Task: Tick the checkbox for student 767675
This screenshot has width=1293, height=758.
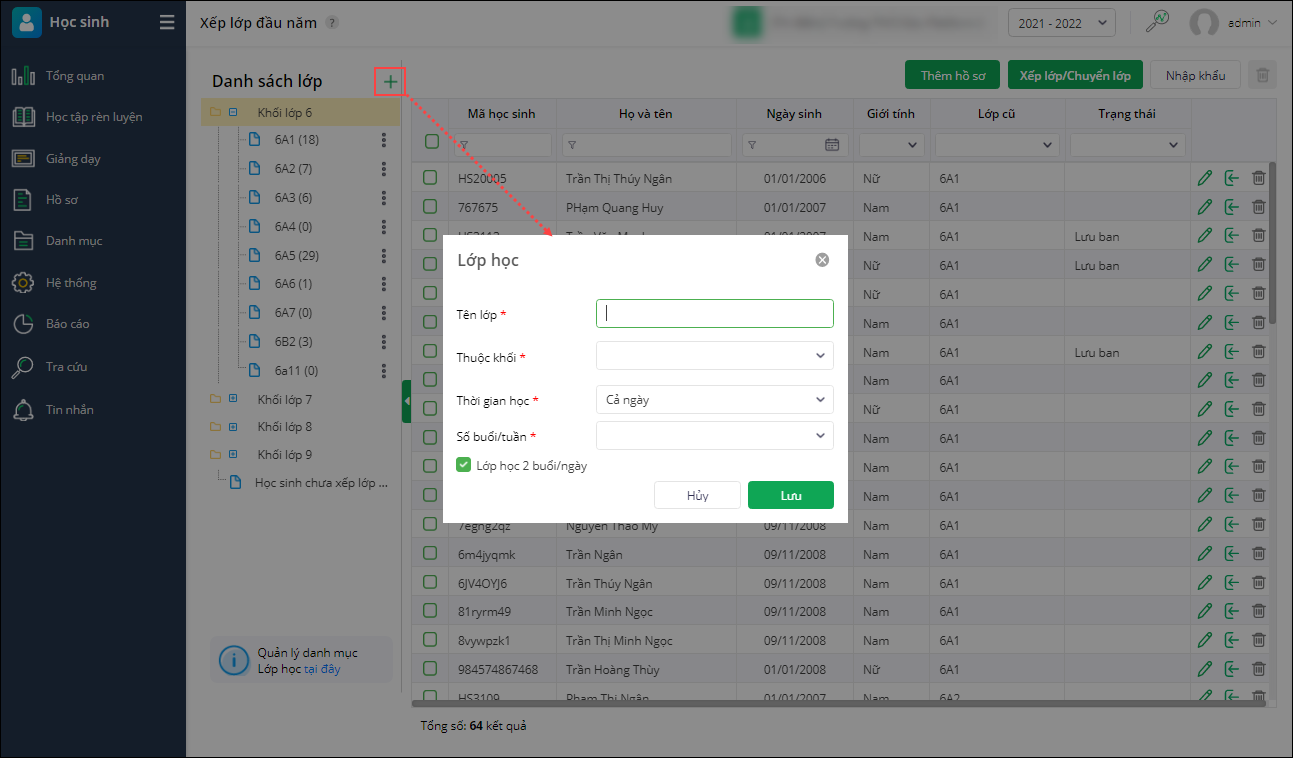Action: [430, 207]
